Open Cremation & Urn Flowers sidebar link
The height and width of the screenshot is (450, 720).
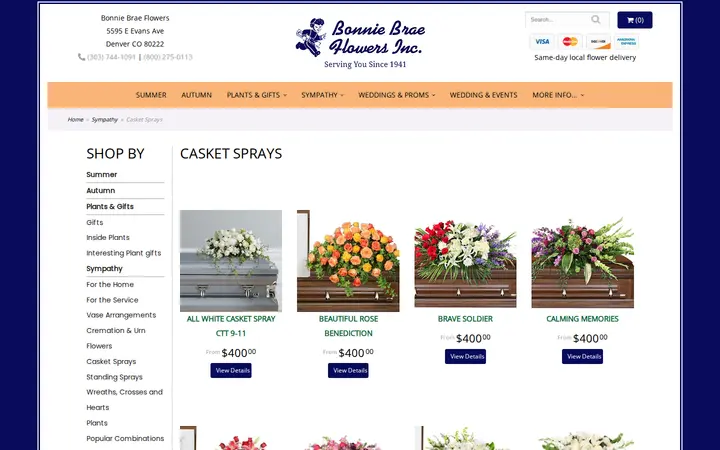(x=116, y=338)
